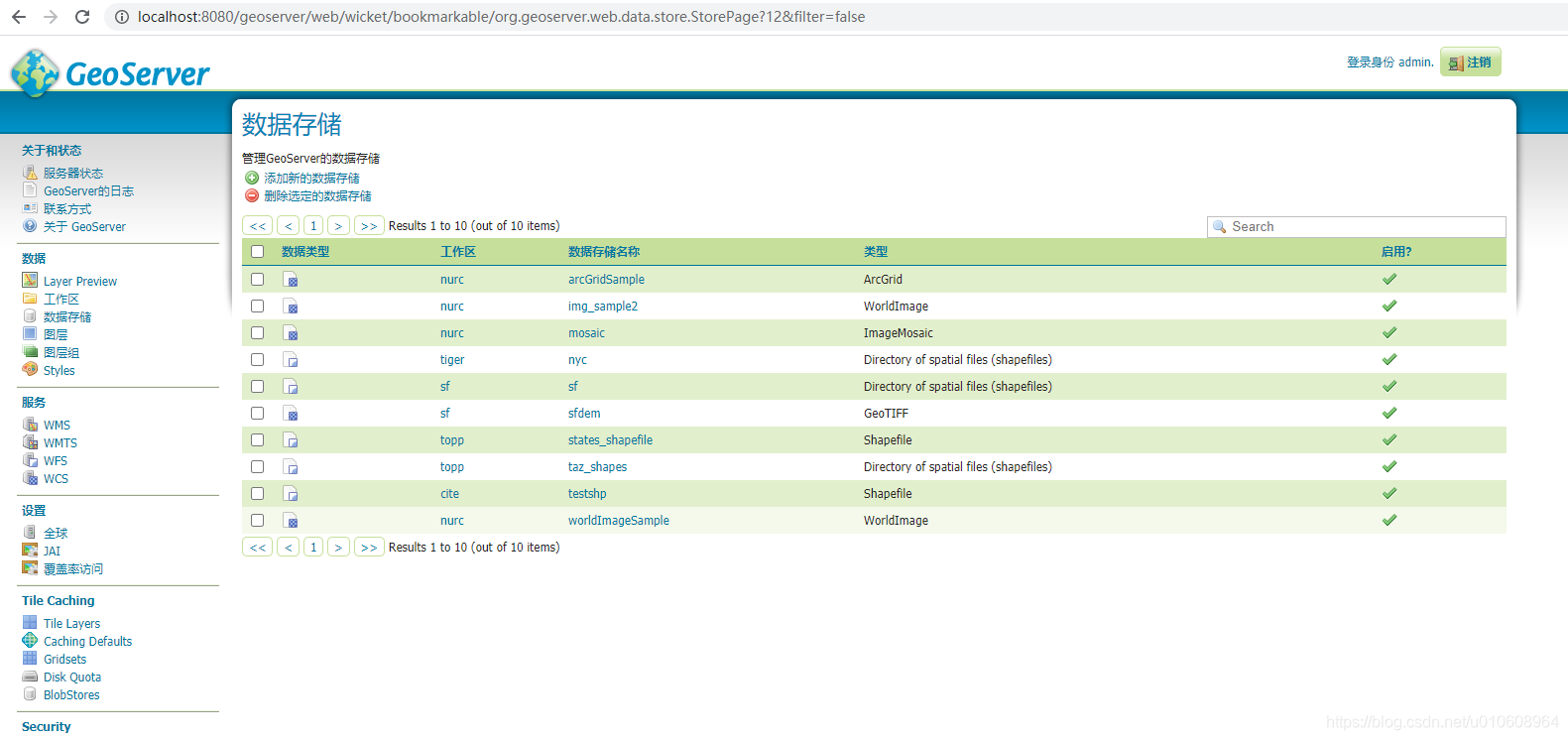The height and width of the screenshot is (740, 1568).
Task: Click the browser address bar
Action: click(x=833, y=17)
